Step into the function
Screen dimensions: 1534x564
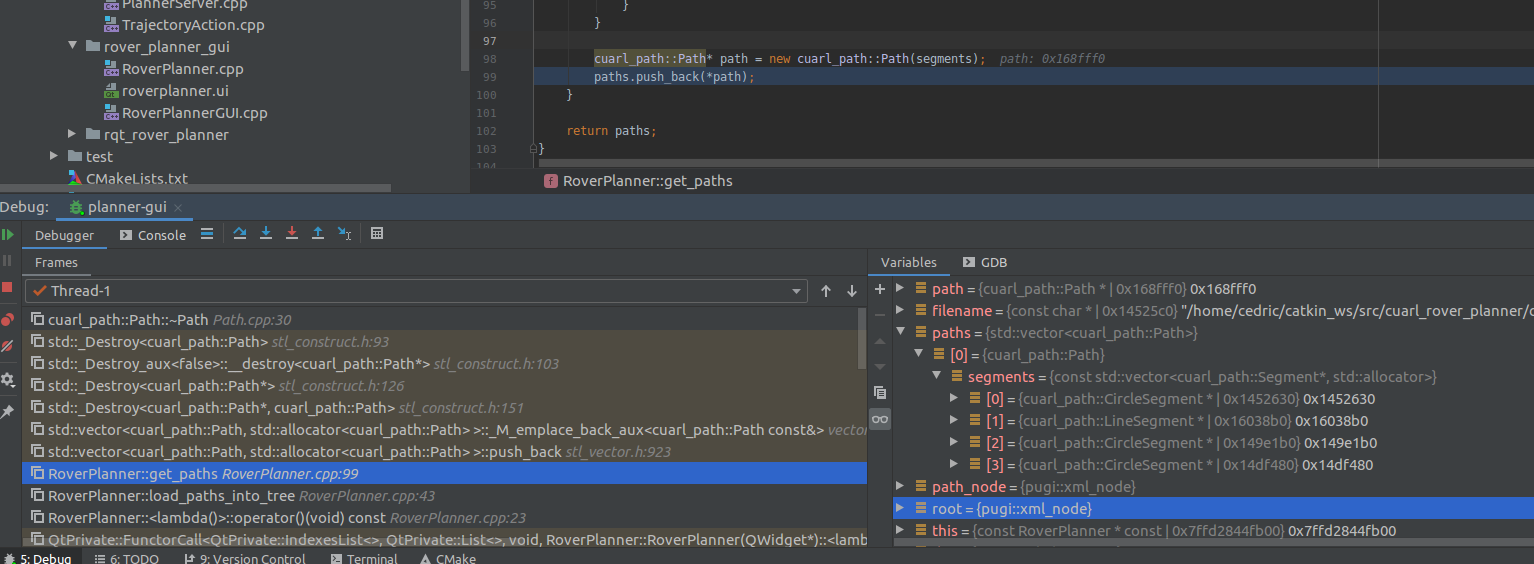coord(266,234)
